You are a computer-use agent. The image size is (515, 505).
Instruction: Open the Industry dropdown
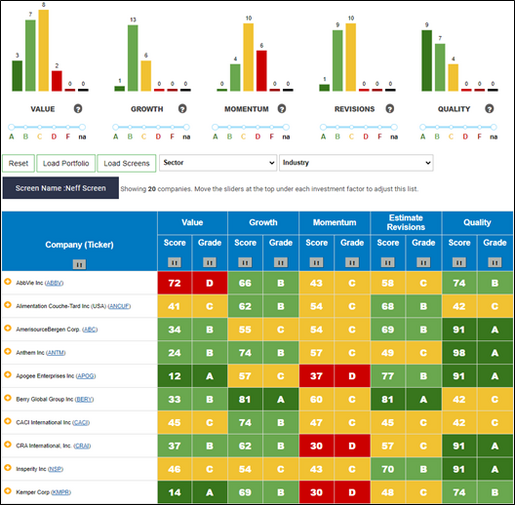356,163
